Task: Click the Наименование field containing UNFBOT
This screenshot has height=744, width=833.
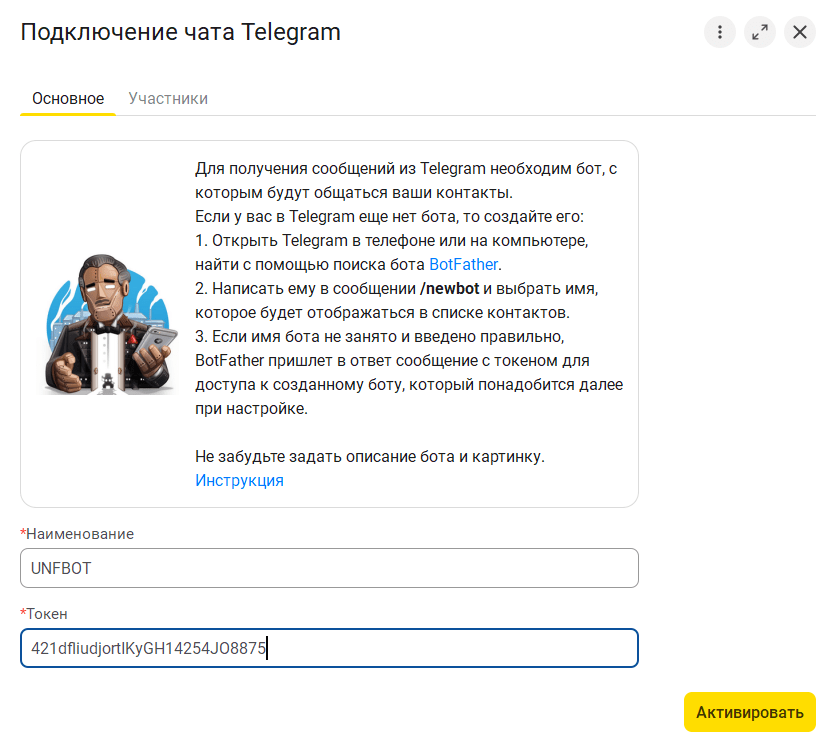Action: (329, 568)
